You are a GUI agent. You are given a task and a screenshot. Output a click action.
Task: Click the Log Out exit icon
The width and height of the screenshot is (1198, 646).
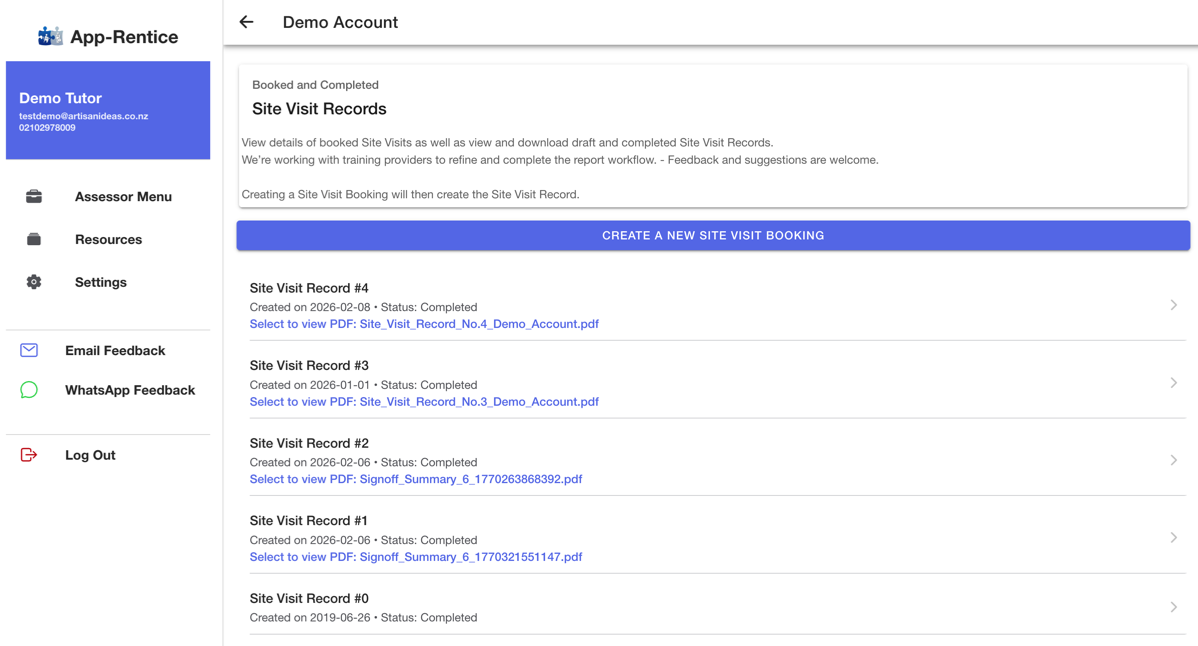(x=29, y=455)
